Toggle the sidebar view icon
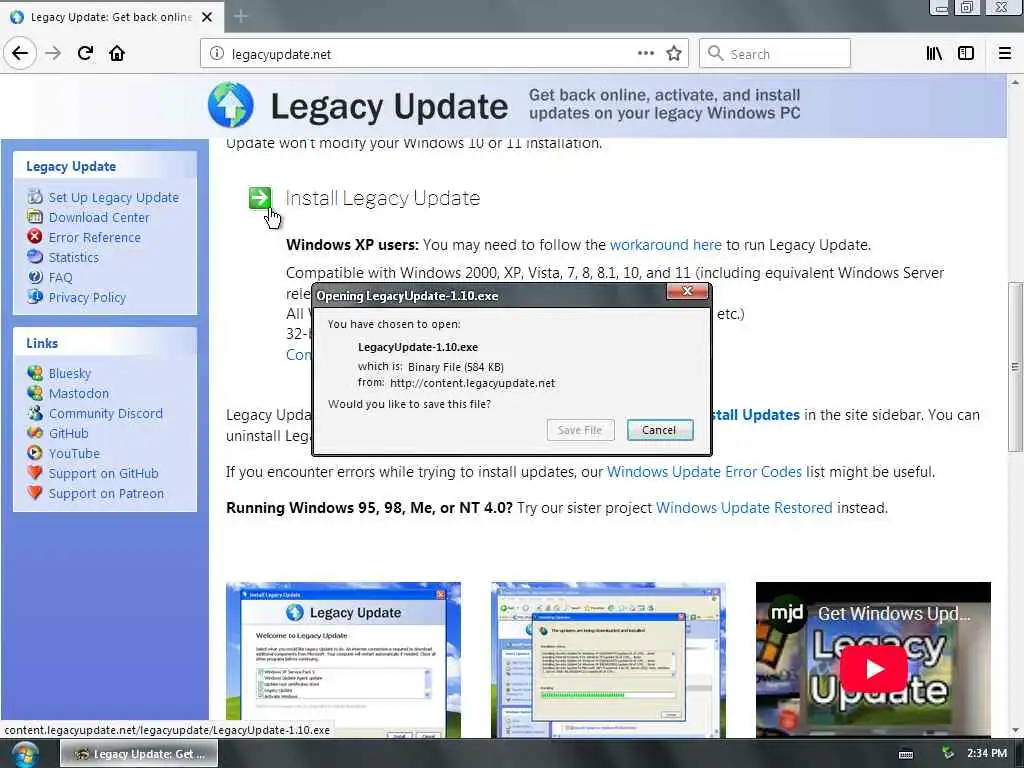 coord(966,54)
